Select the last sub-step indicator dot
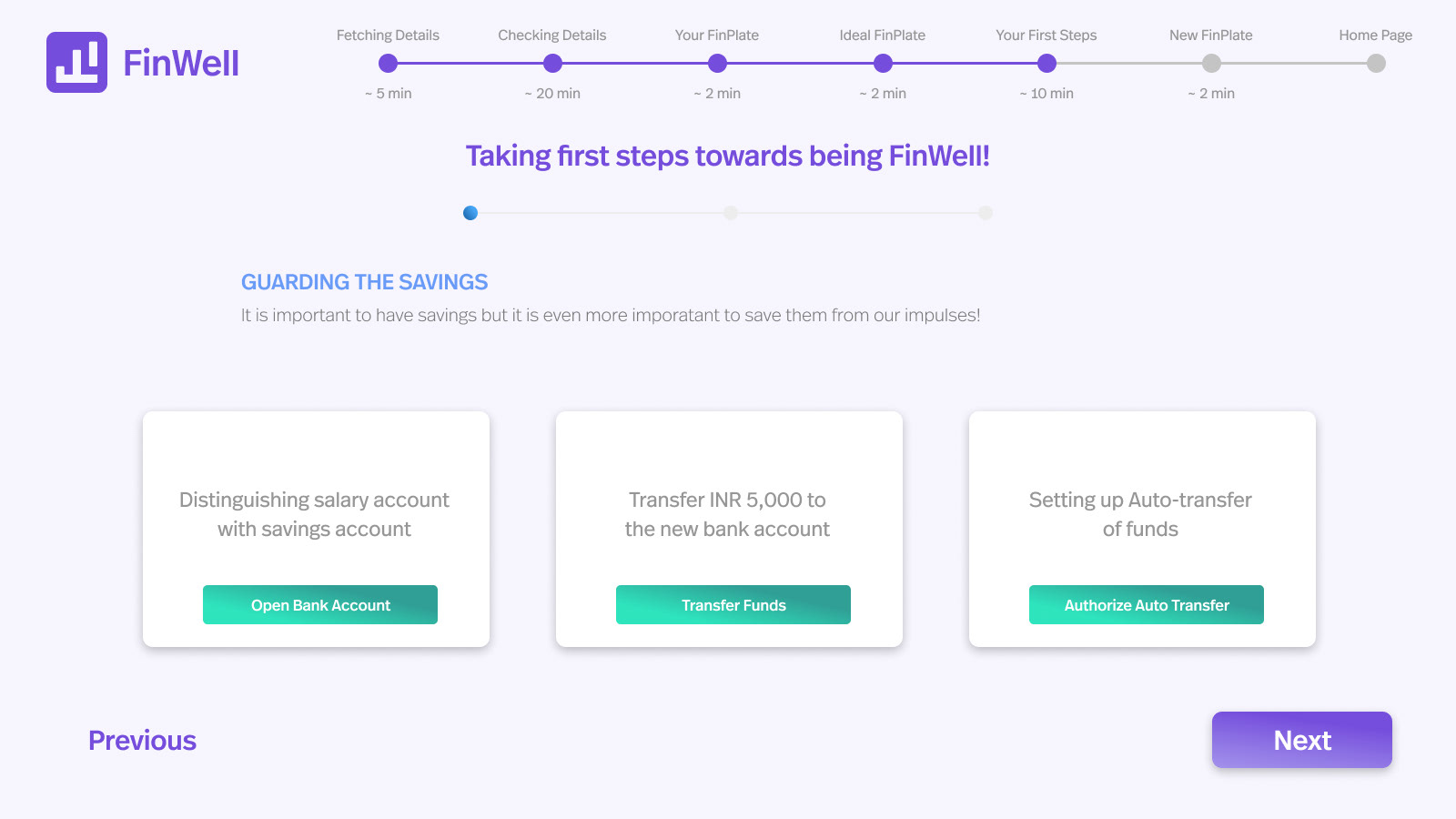The image size is (1456, 819). (x=986, y=213)
